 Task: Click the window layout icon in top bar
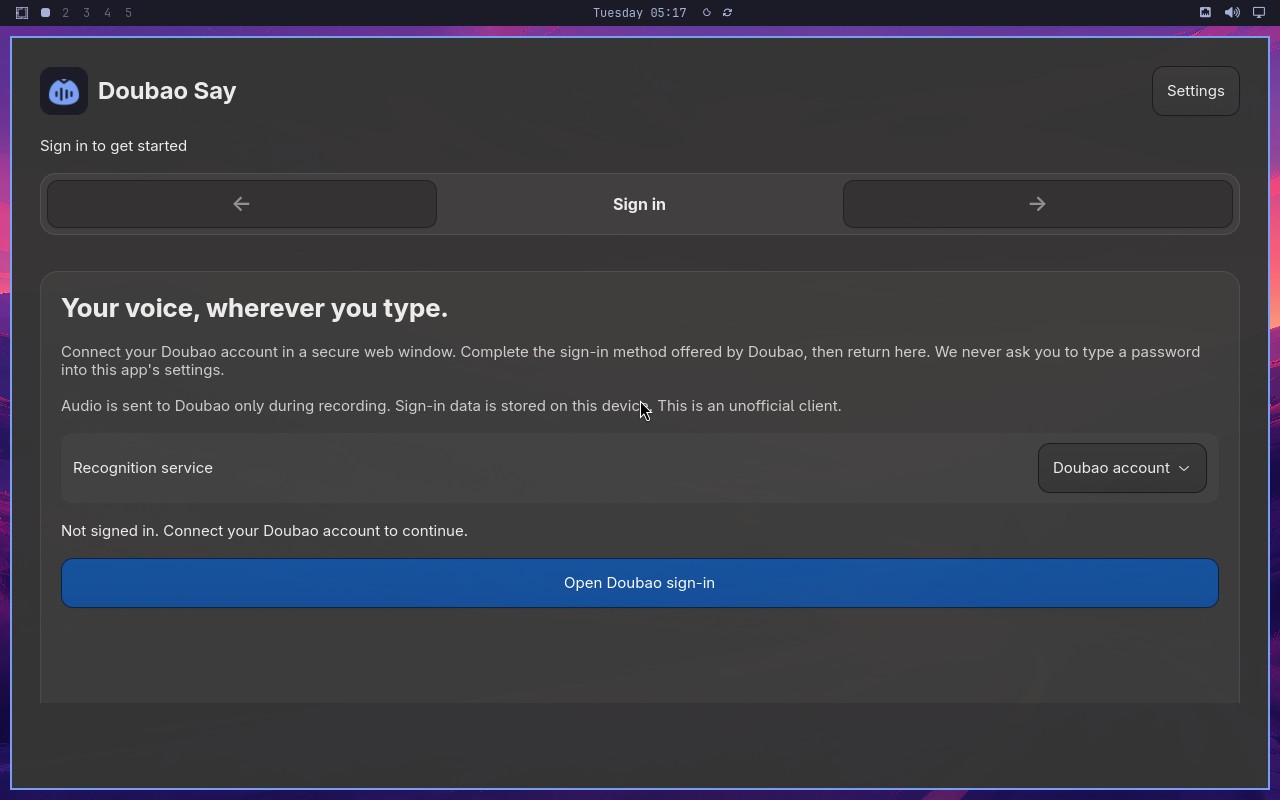[22, 13]
